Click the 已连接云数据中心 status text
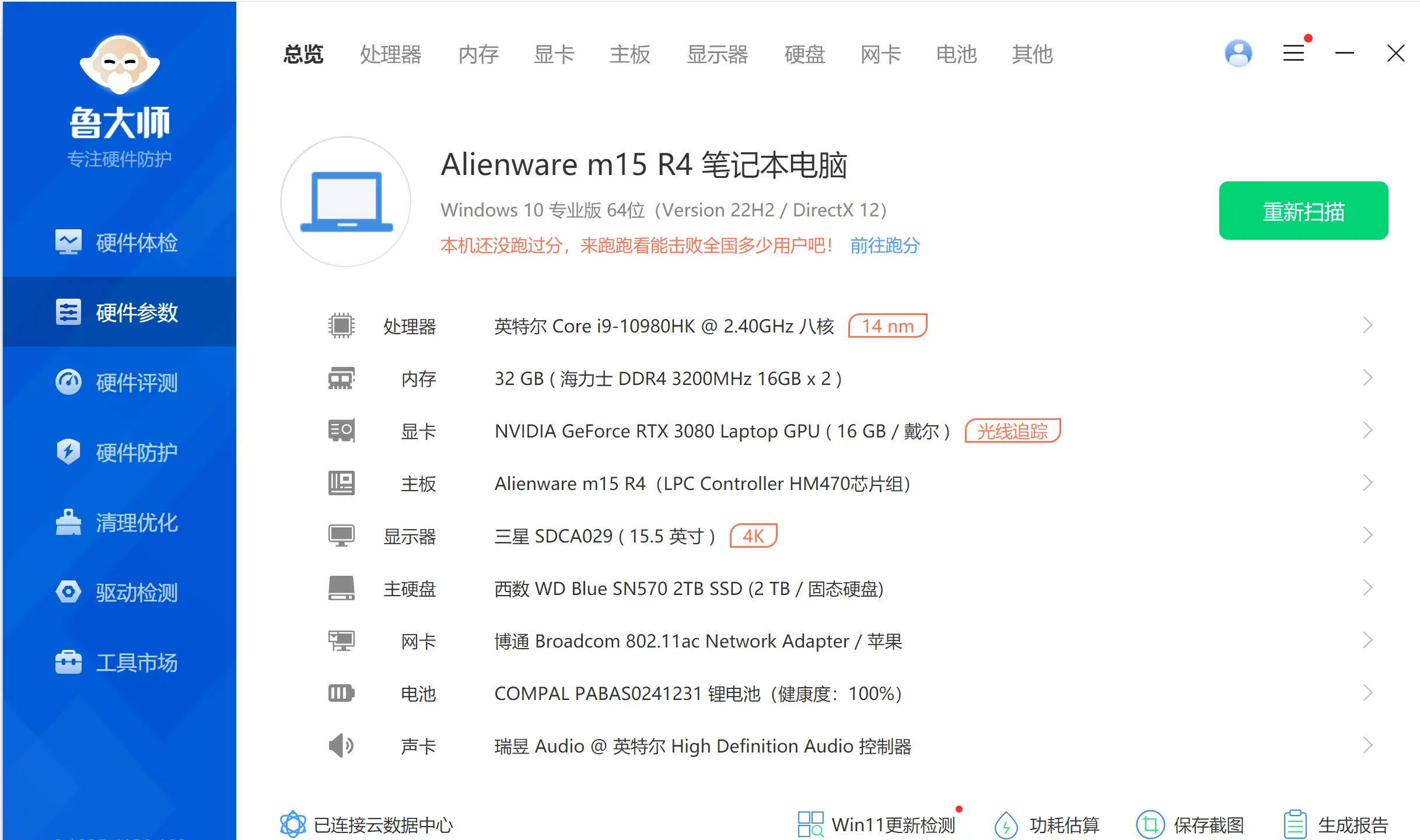 click(x=383, y=825)
